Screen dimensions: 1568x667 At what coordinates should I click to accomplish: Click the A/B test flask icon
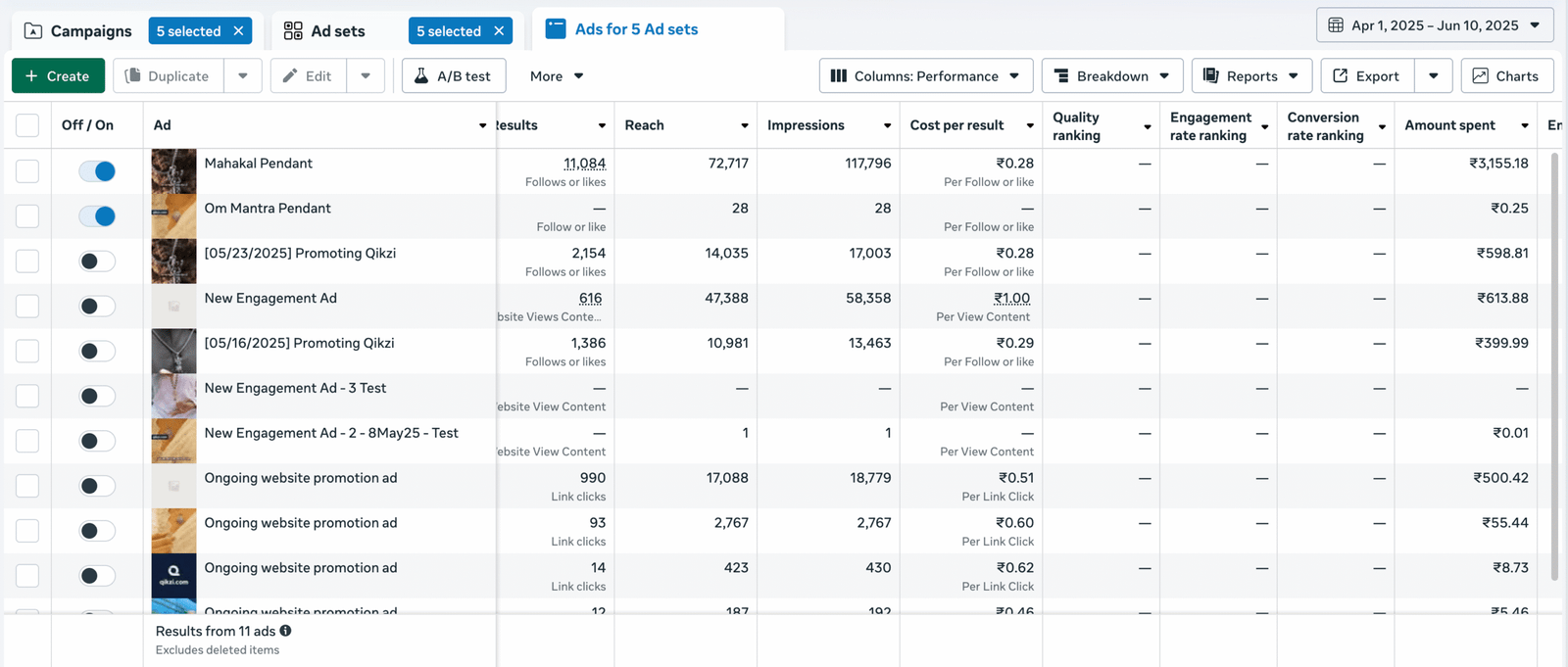click(421, 76)
